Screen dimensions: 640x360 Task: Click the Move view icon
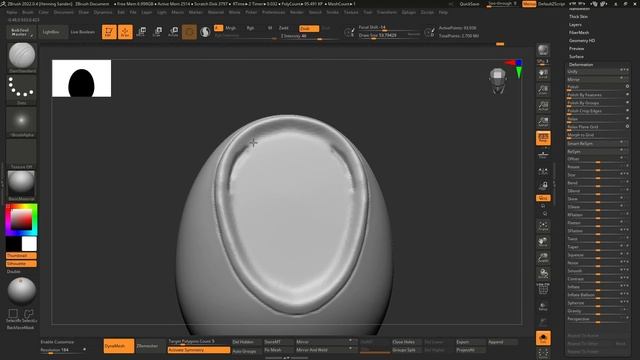click(543, 242)
